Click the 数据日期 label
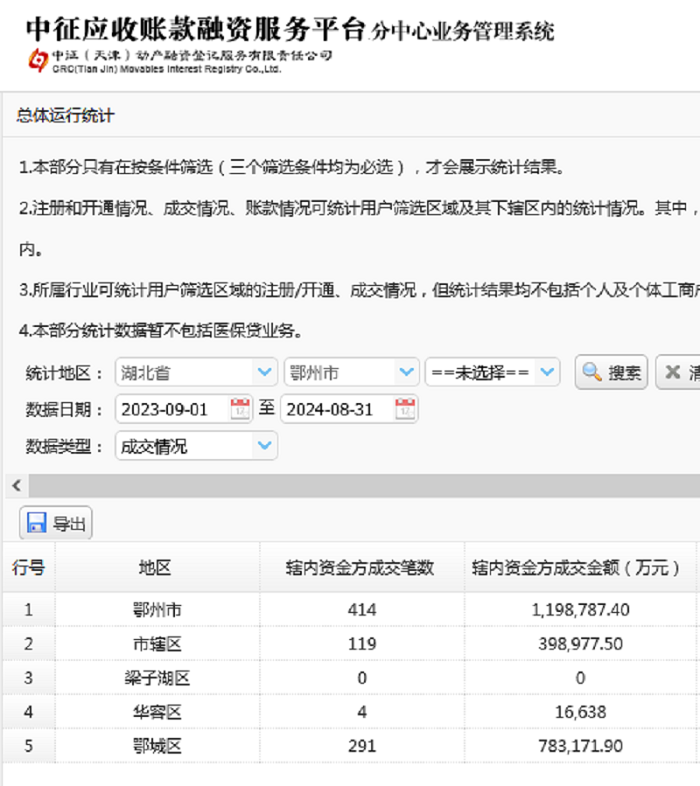700x786 pixels. [x=64, y=410]
